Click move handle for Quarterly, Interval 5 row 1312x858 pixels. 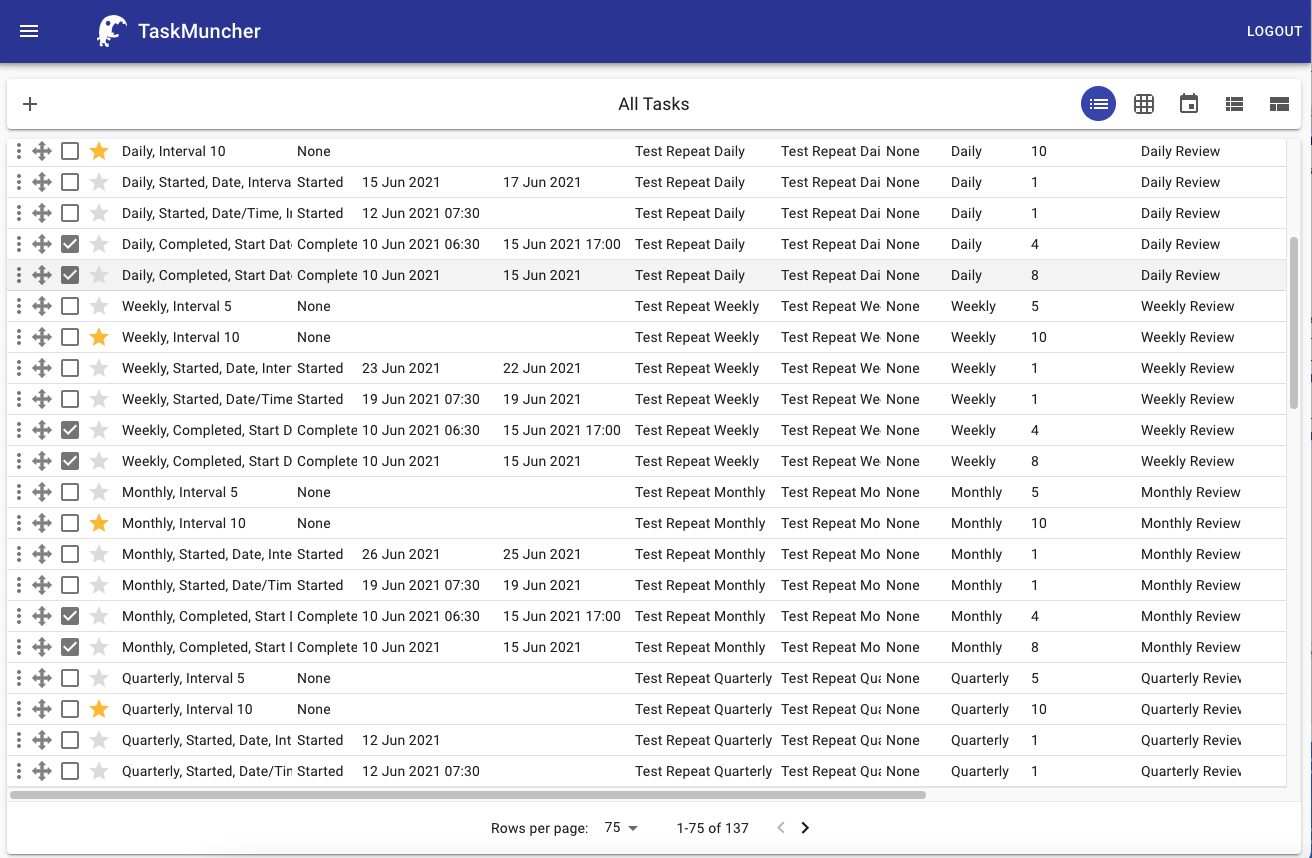pyautogui.click(x=41, y=679)
